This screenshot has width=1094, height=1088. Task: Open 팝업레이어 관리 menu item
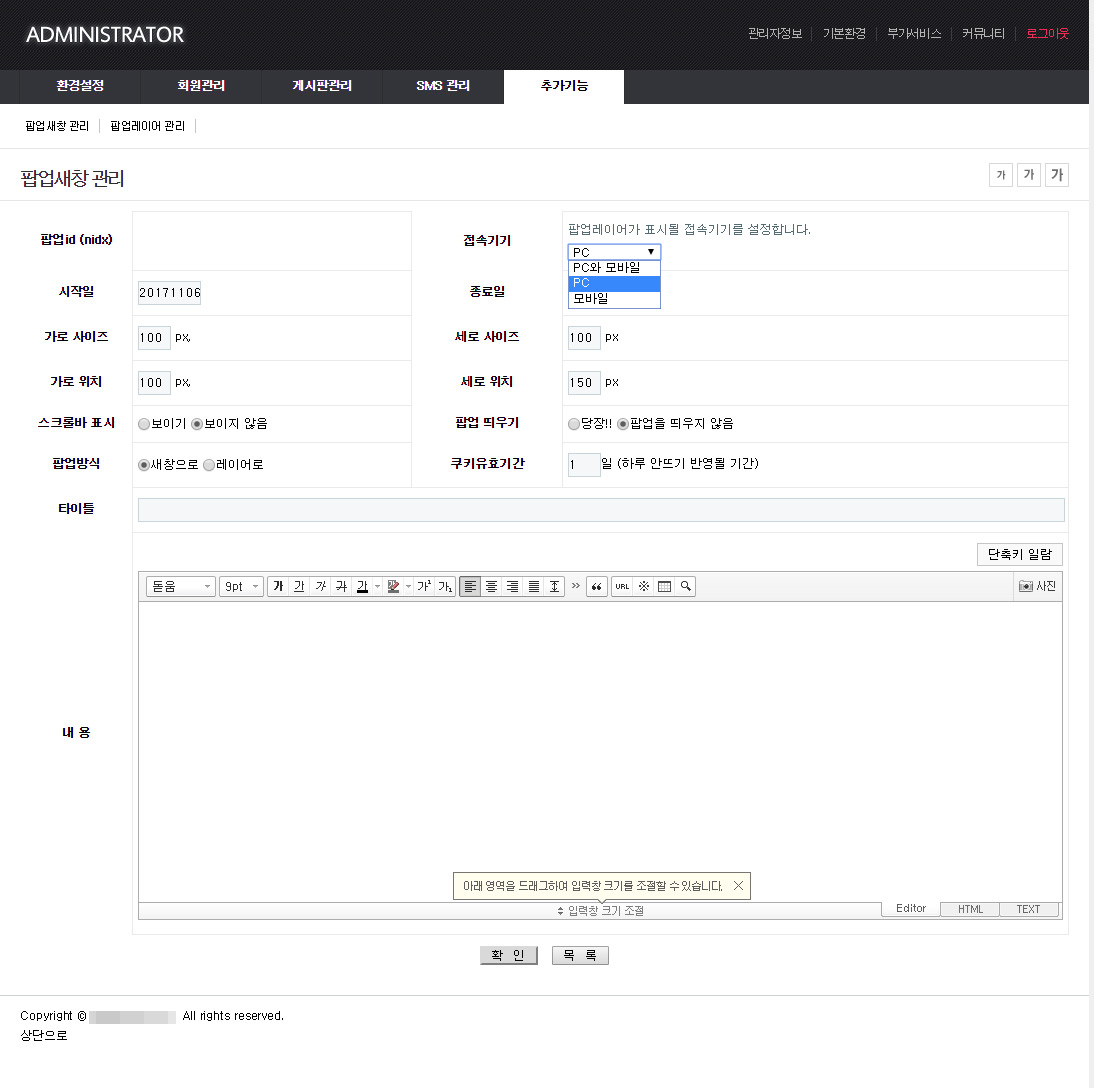pos(148,125)
